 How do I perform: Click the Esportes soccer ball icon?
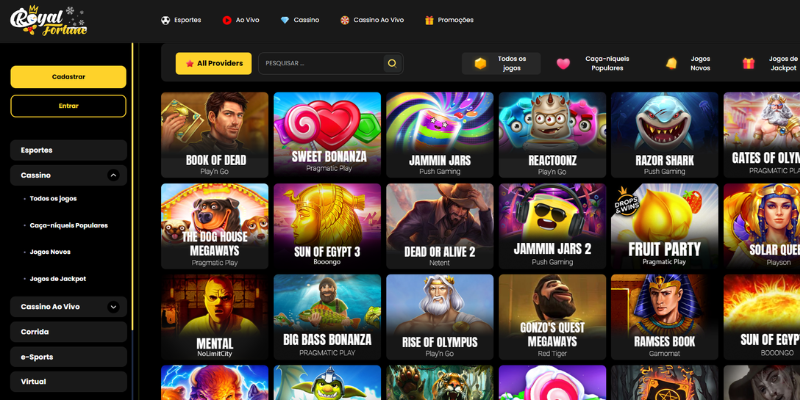(165, 20)
